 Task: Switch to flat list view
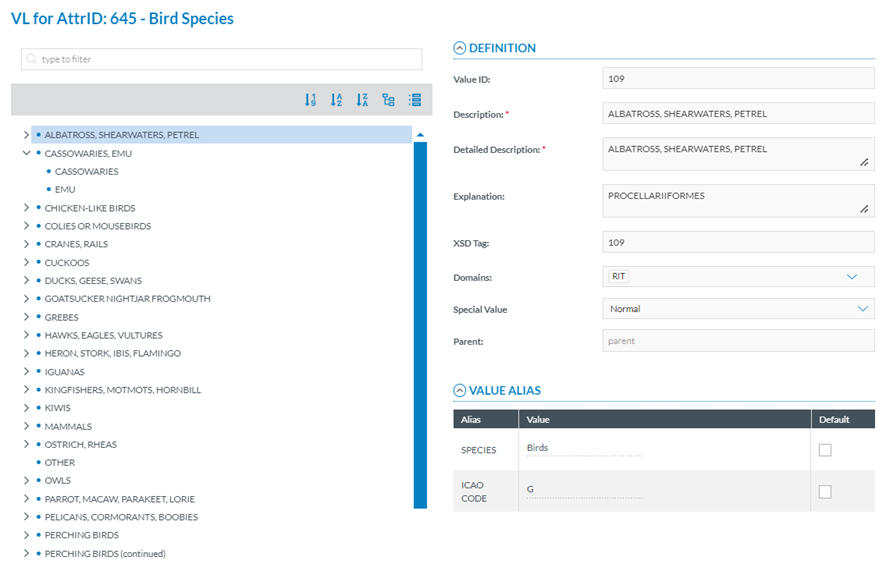415,100
